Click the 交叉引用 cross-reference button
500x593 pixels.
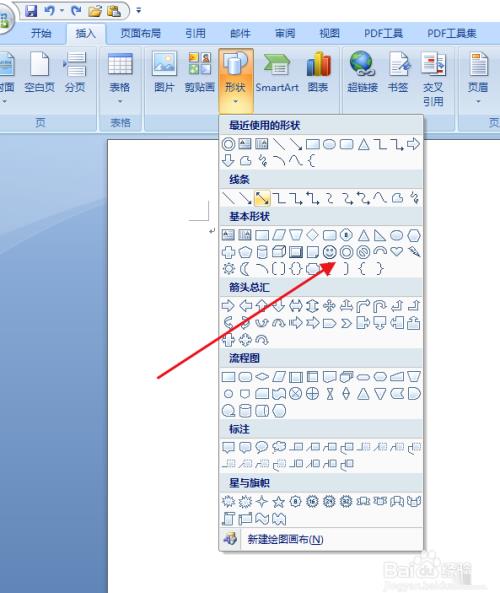click(x=433, y=79)
